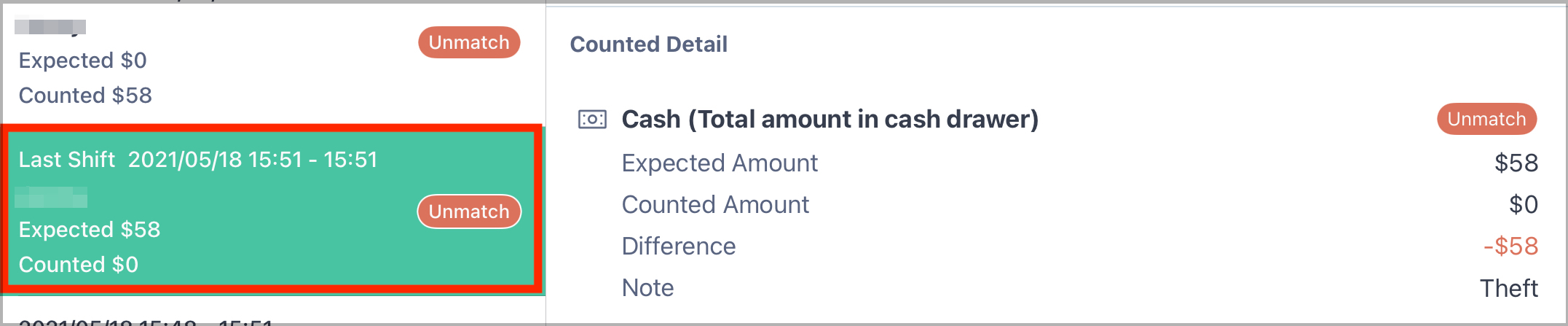Click the Counted Amount row label
This screenshot has width=1568, height=326.
tap(715, 204)
